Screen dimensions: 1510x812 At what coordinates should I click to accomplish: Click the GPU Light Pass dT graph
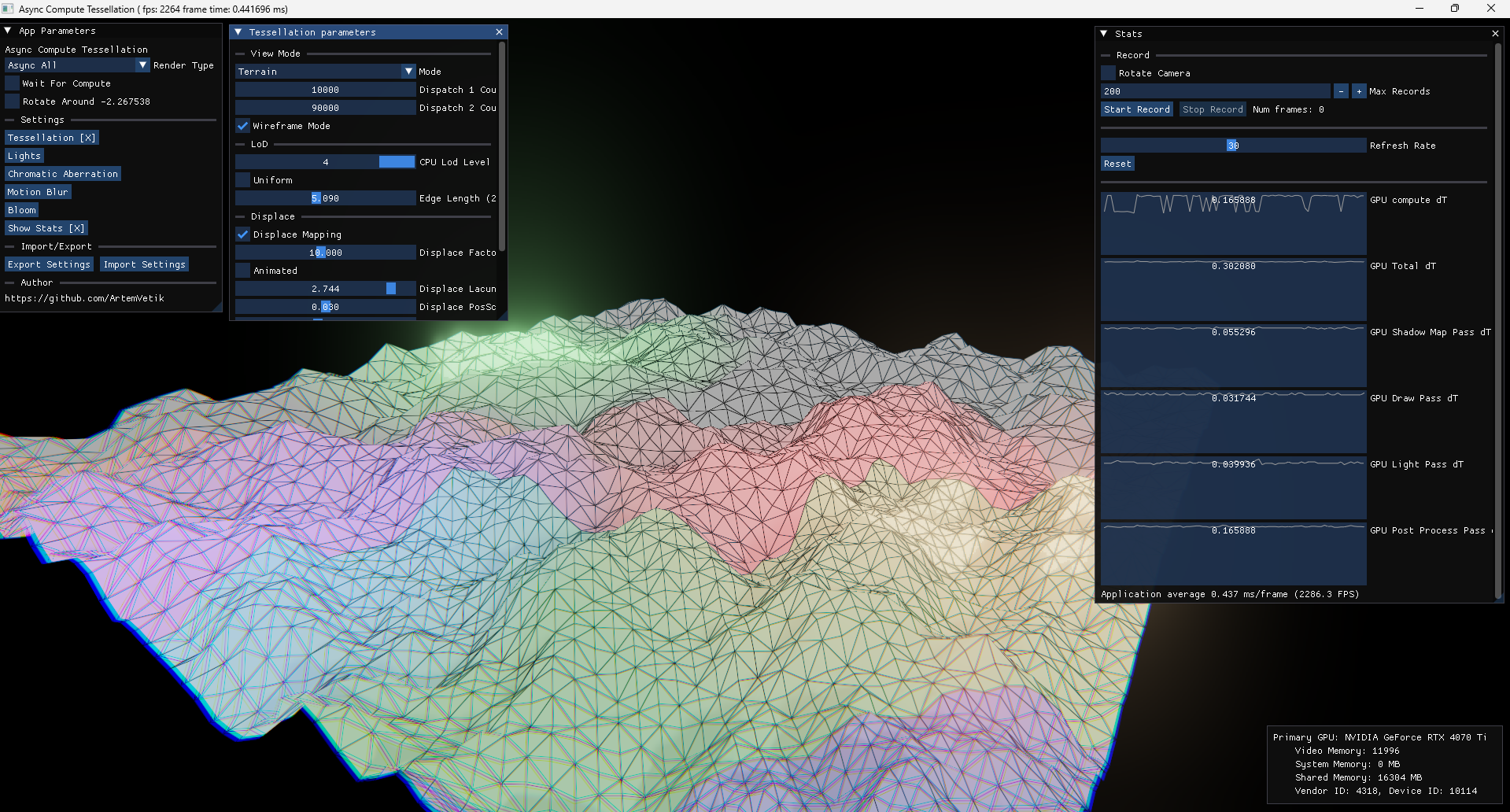(1233, 488)
